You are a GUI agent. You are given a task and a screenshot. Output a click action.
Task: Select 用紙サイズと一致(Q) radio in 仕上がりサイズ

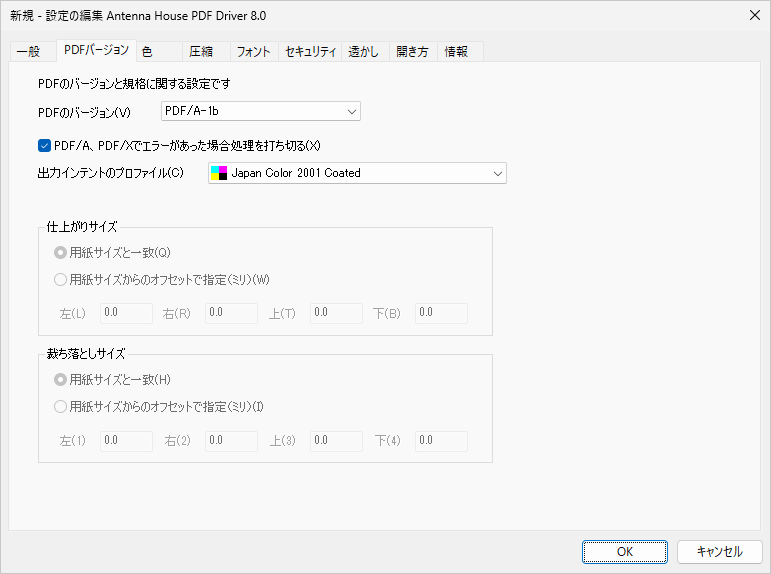point(60,253)
